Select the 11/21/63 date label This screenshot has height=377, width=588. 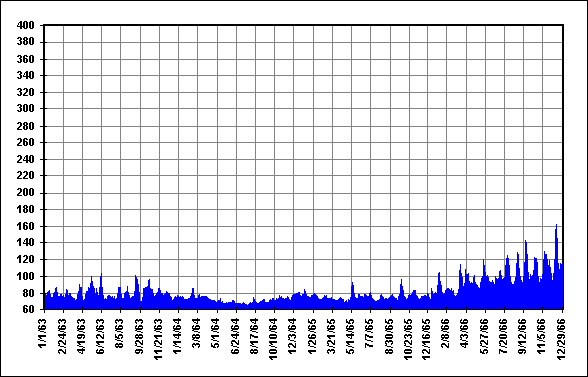click(x=158, y=339)
